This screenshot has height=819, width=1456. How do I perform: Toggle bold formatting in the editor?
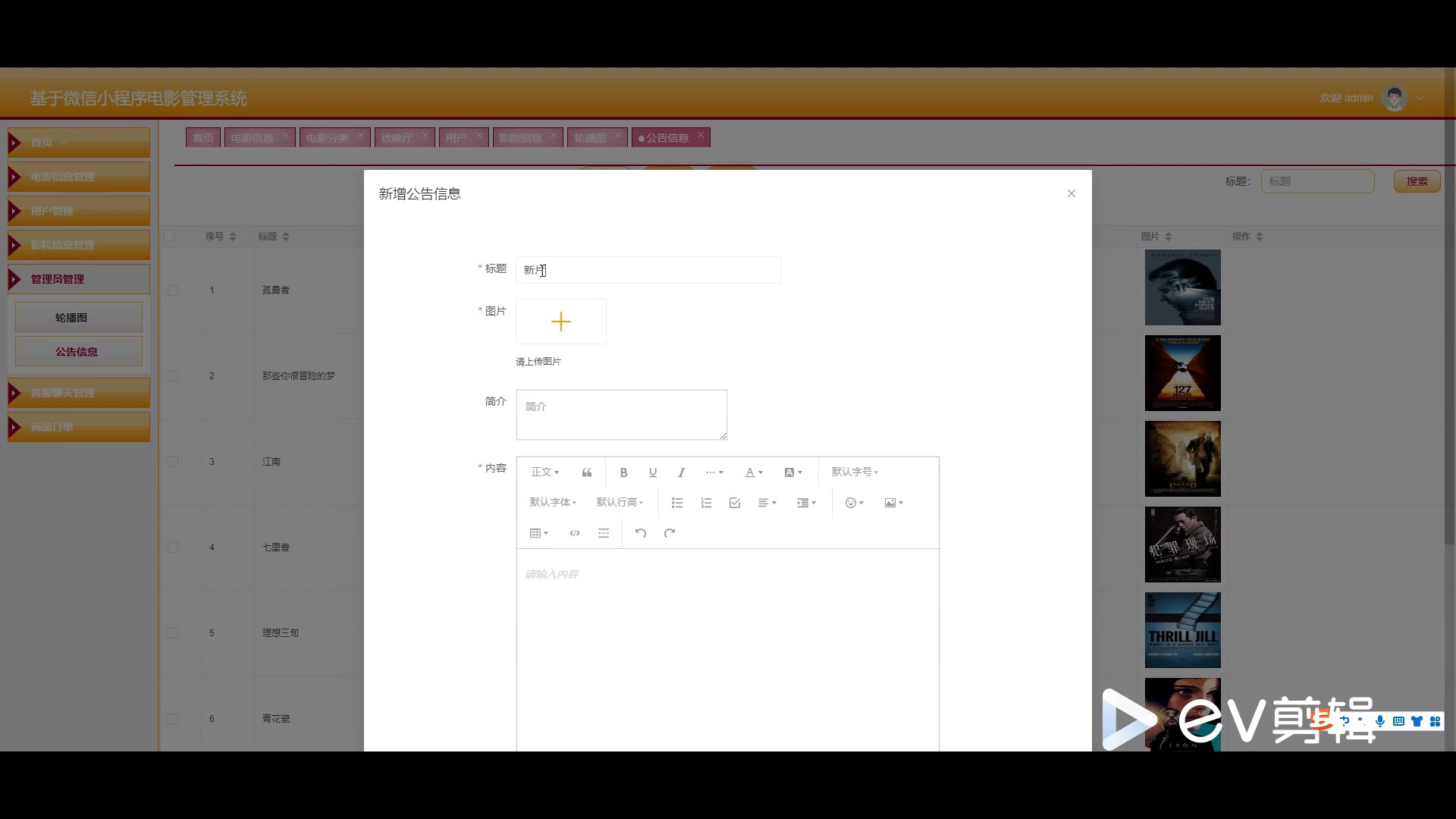coord(623,472)
